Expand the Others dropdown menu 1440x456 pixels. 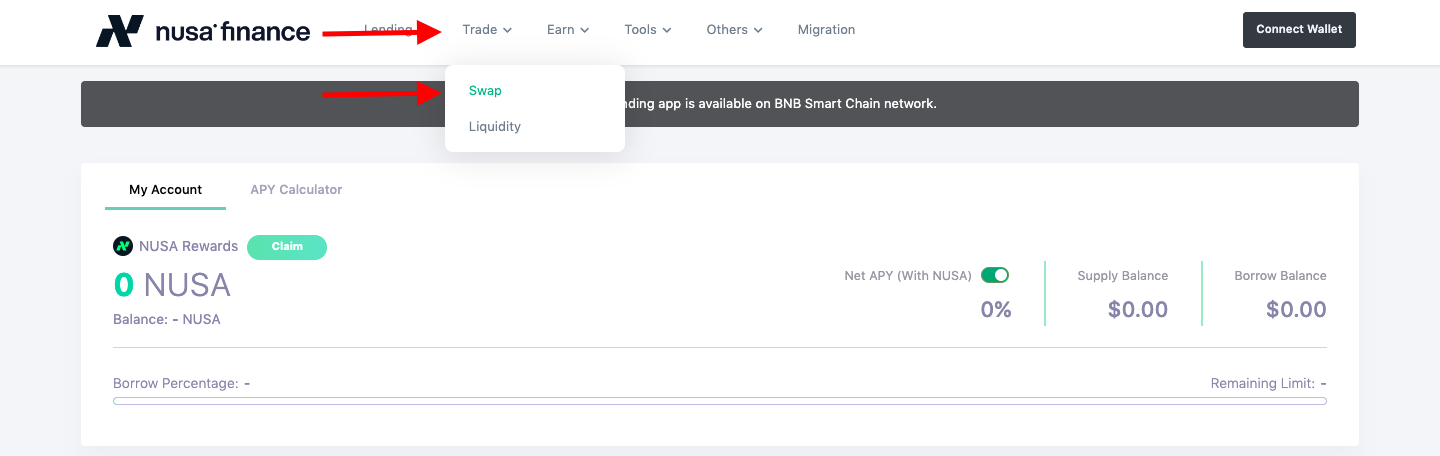point(735,30)
